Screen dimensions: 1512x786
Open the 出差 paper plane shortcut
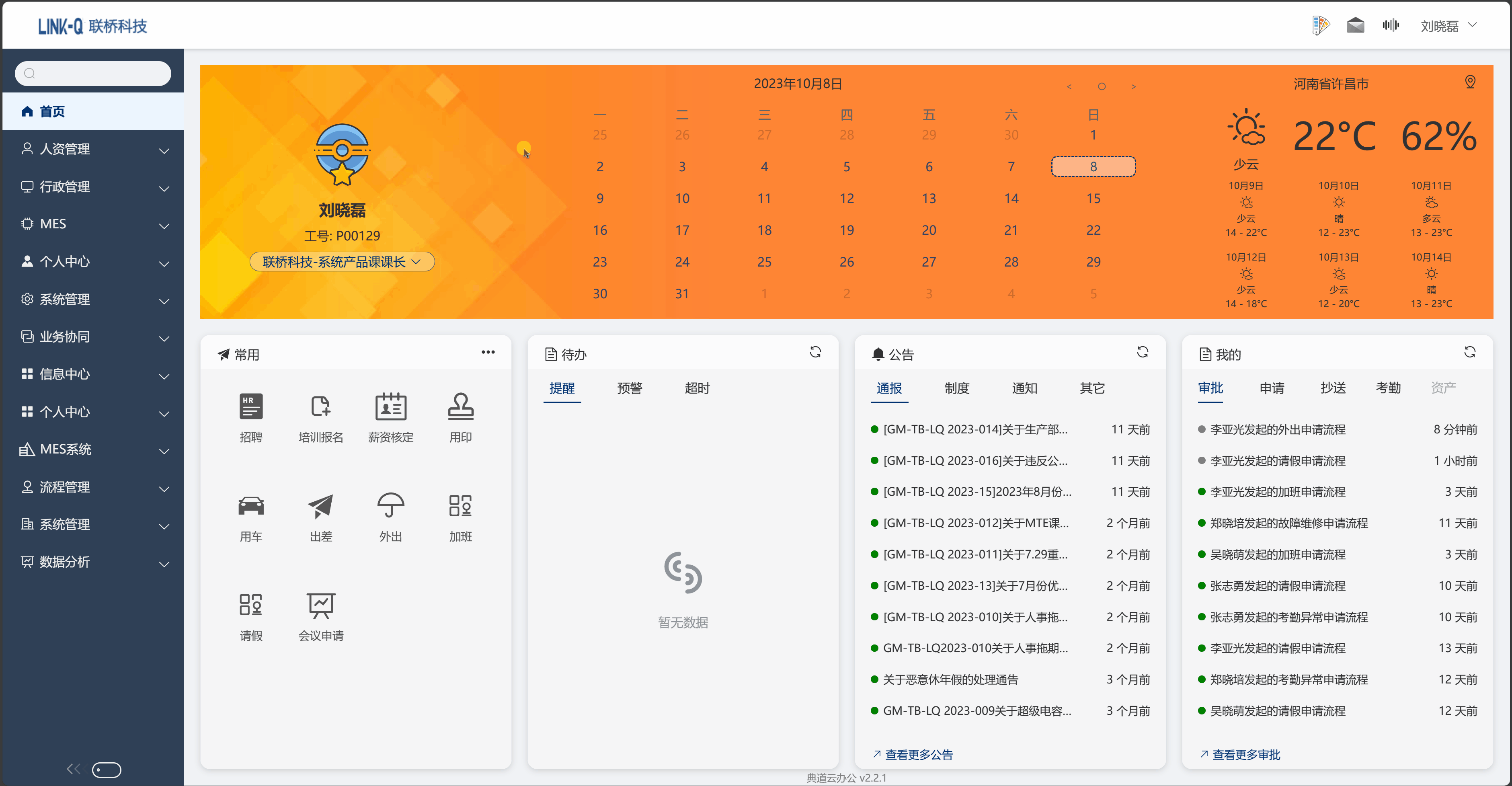pos(320,505)
